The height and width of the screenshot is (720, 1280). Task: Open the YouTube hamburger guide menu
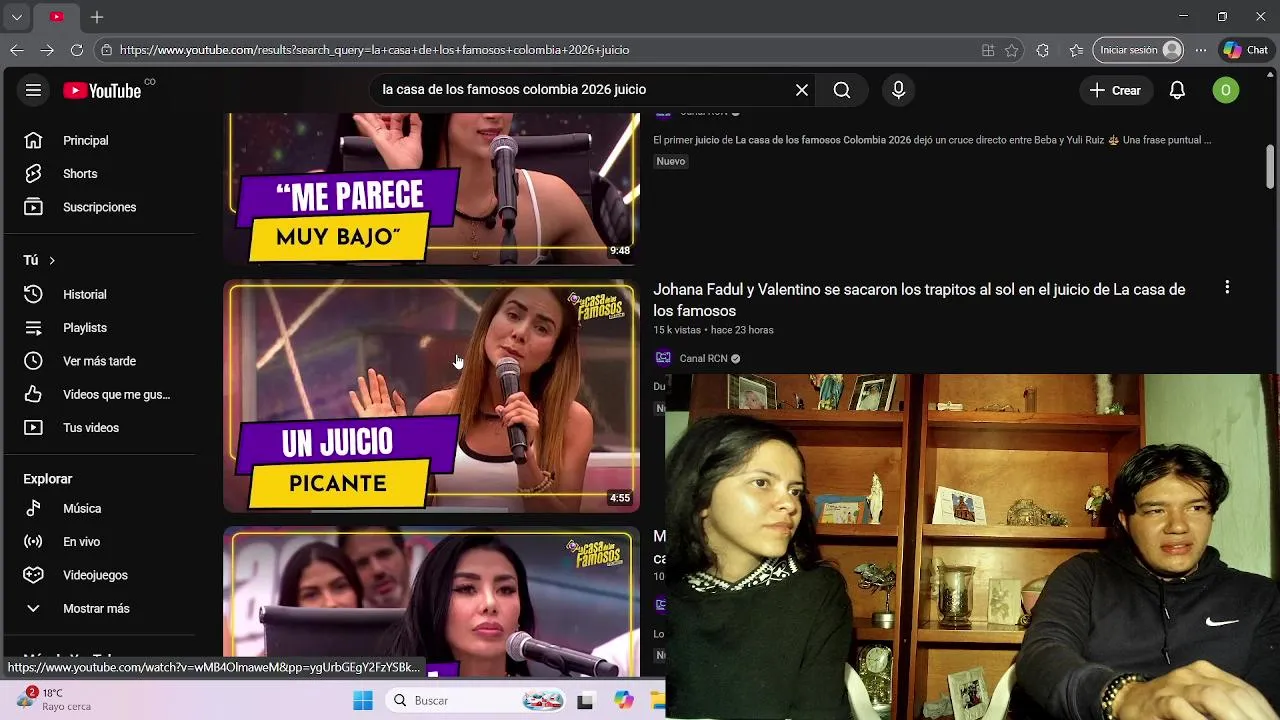tap(33, 90)
